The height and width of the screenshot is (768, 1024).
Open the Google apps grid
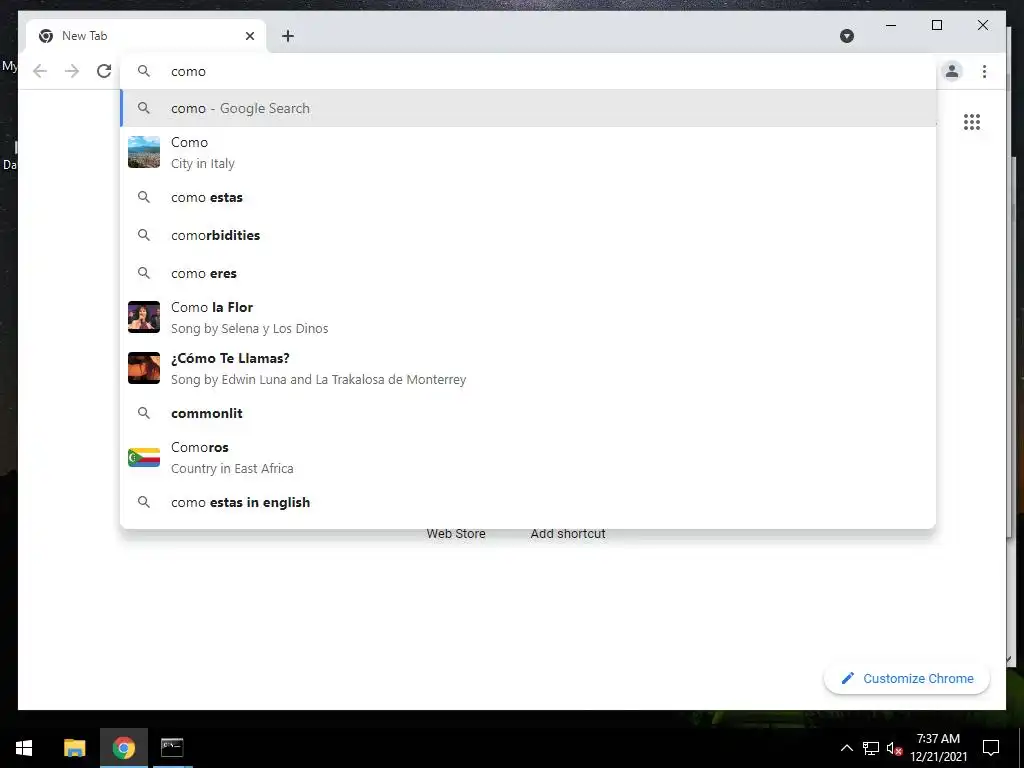tap(972, 121)
